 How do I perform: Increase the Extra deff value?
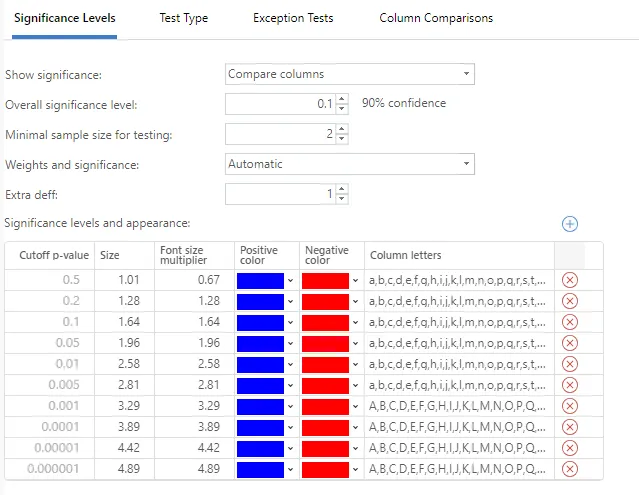[x=342, y=189]
